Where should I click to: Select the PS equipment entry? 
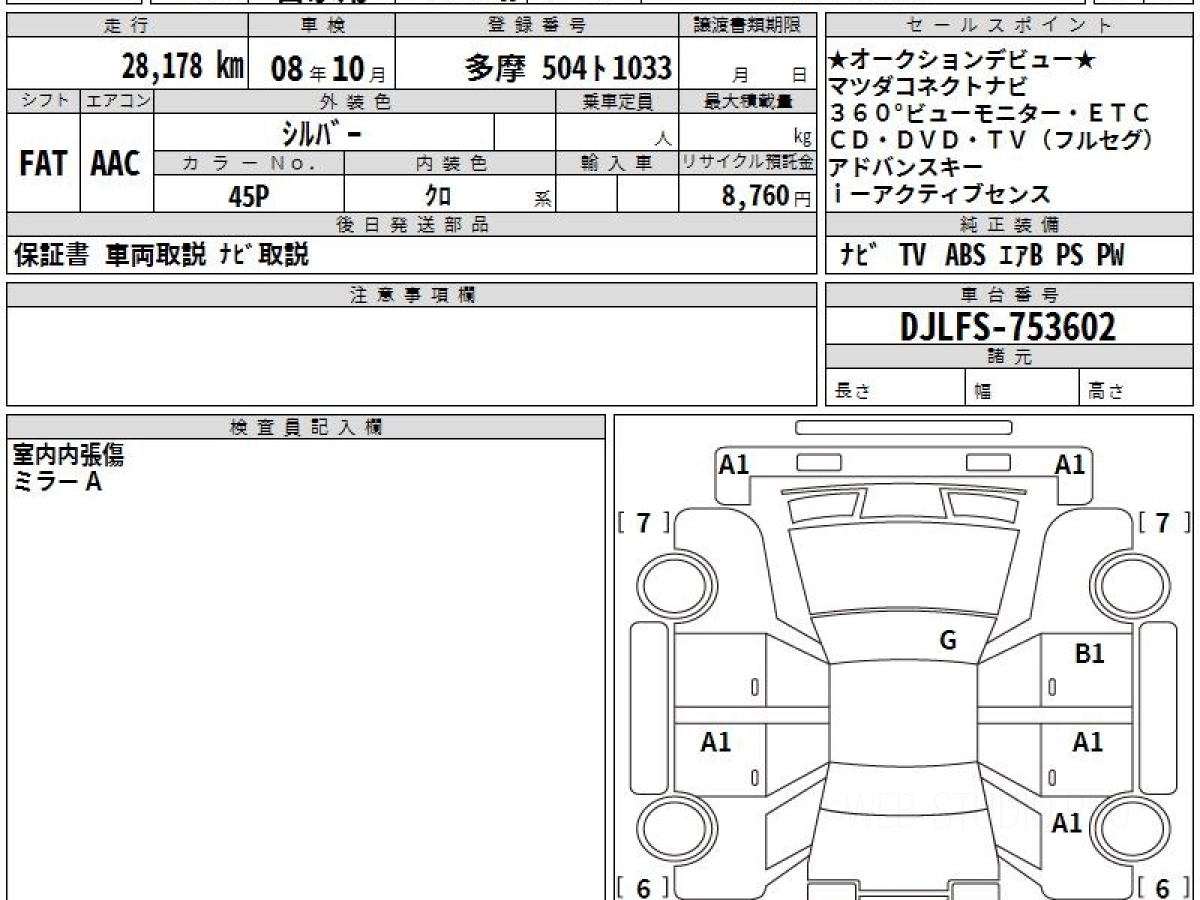(1069, 256)
